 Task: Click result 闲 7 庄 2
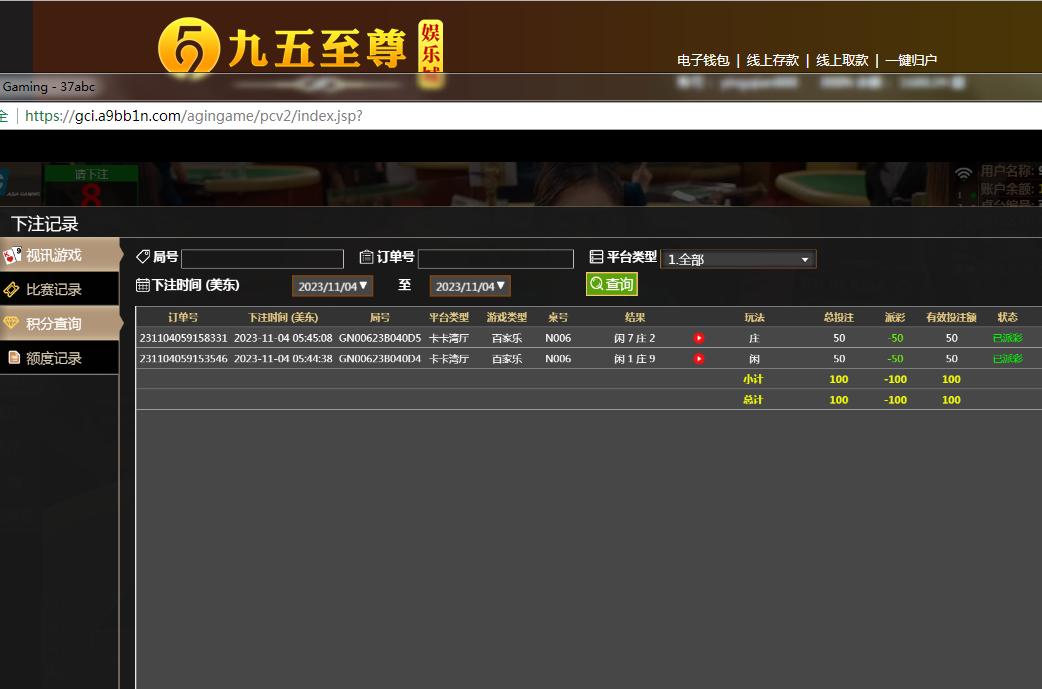coord(635,338)
